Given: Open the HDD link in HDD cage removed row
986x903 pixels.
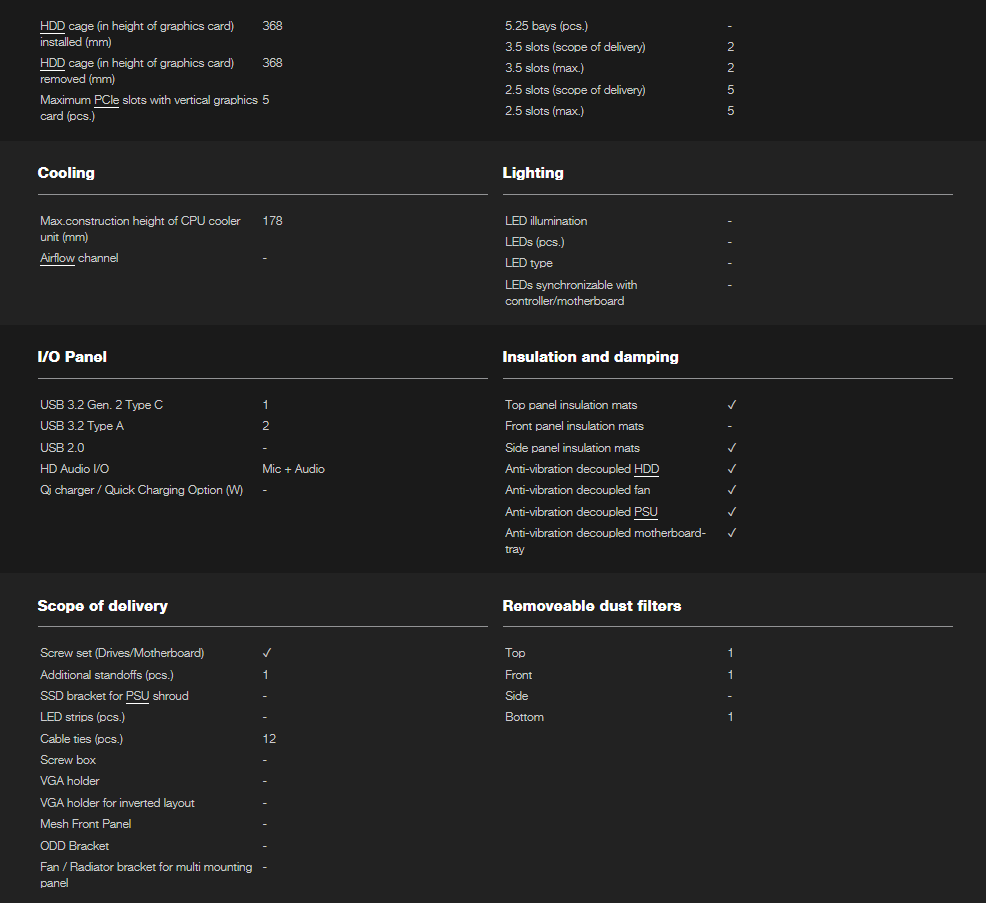Looking at the screenshot, I should [52, 63].
